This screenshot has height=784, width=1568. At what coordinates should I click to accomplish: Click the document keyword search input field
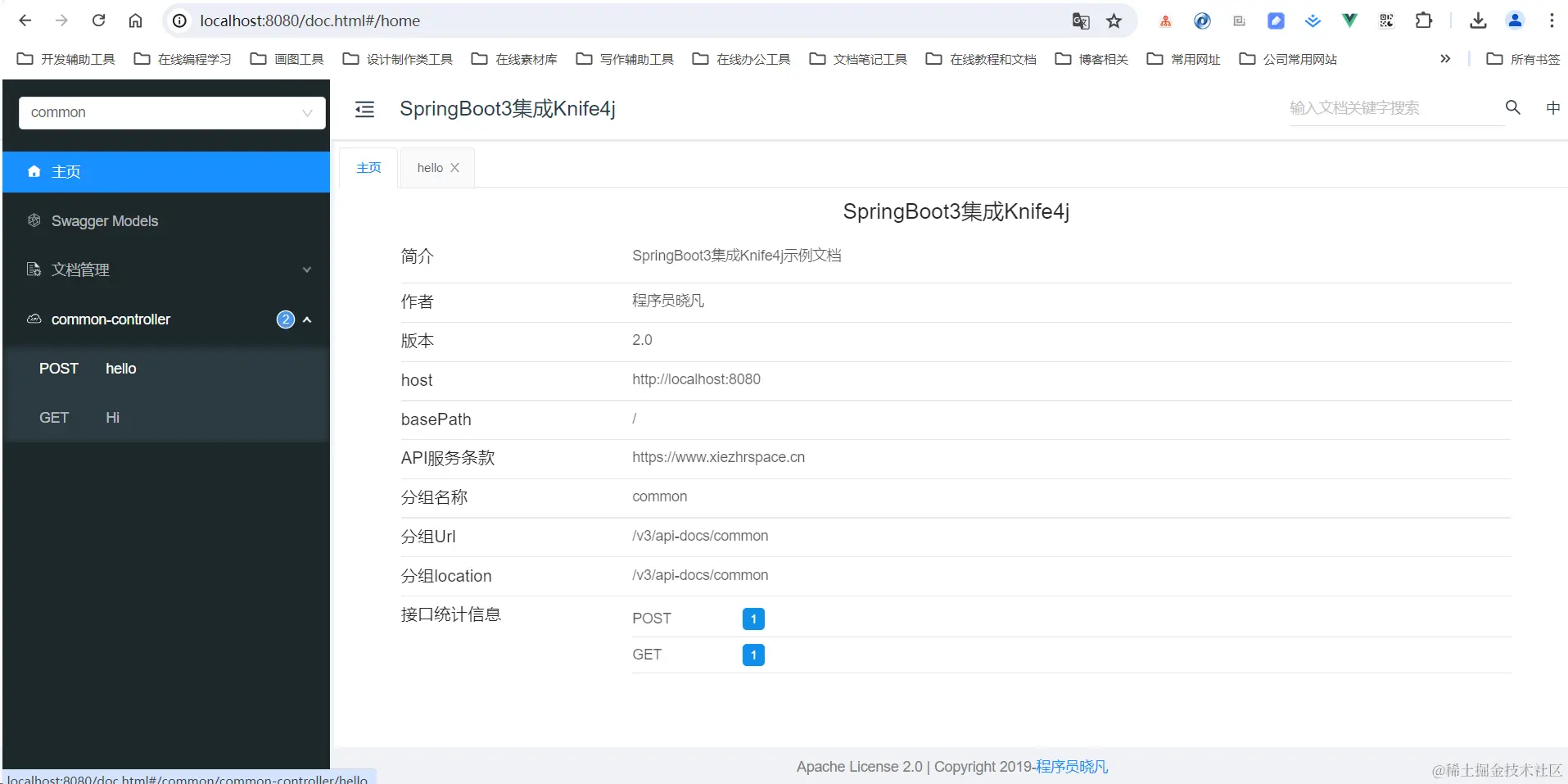(x=1392, y=107)
